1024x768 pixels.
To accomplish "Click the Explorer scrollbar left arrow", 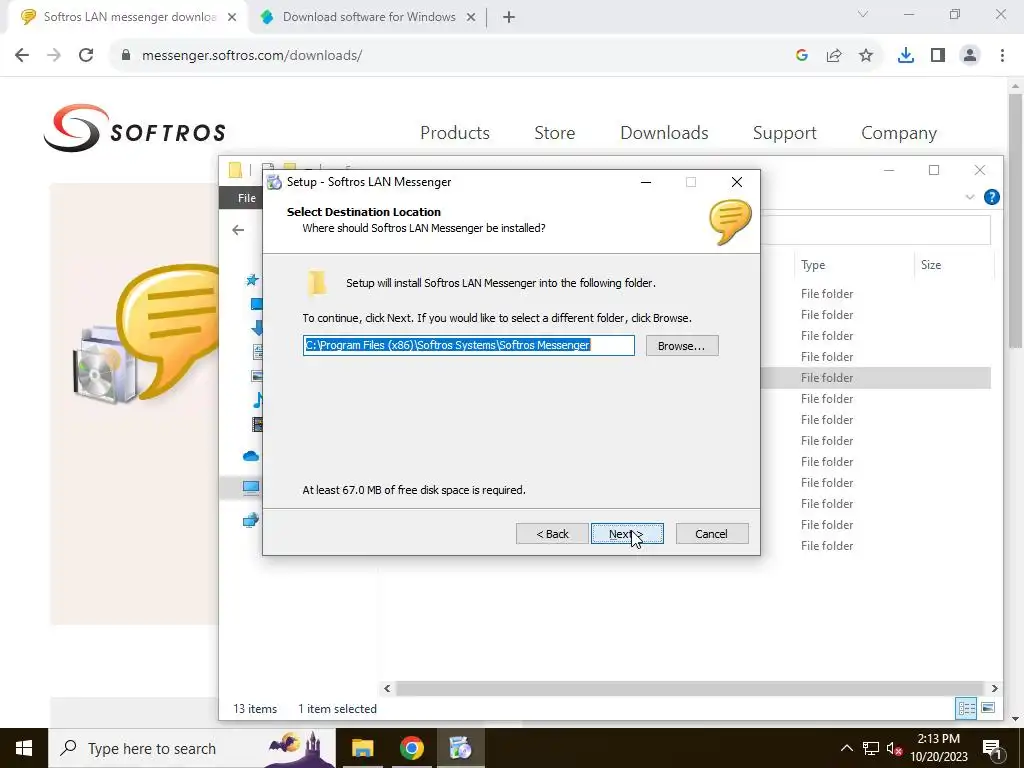I will tap(387, 688).
